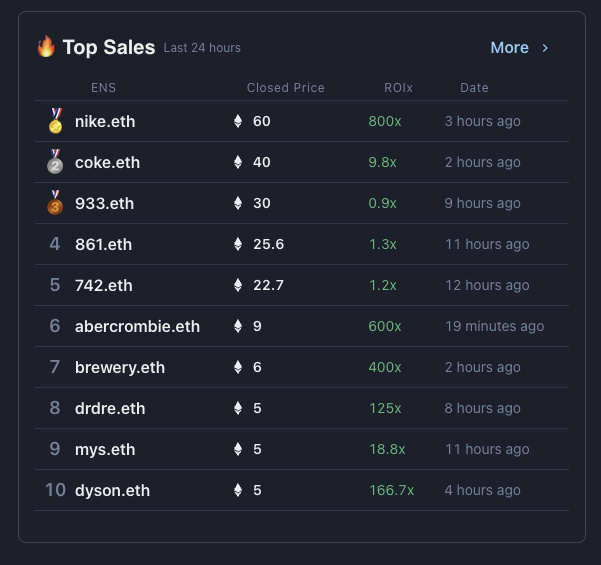601x565 pixels.
Task: Click the 30 closed price for 933.eth
Action: [262, 204]
